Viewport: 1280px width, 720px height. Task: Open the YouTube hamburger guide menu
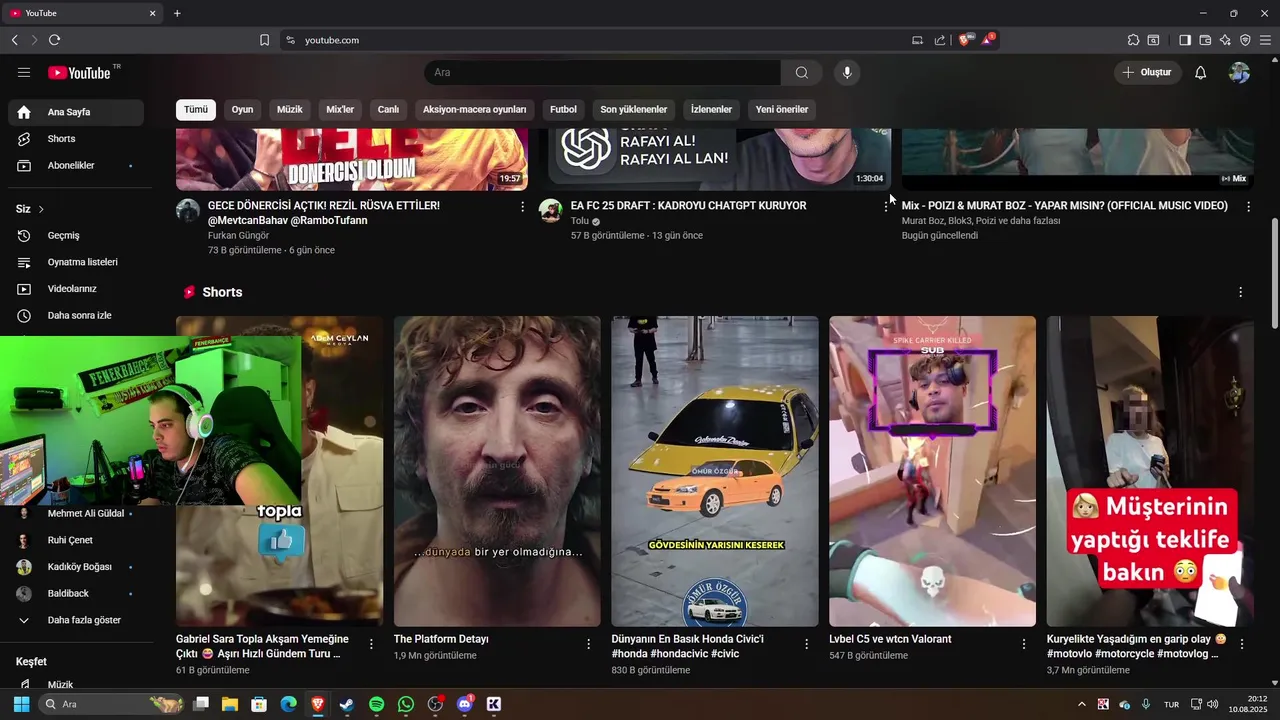24,72
